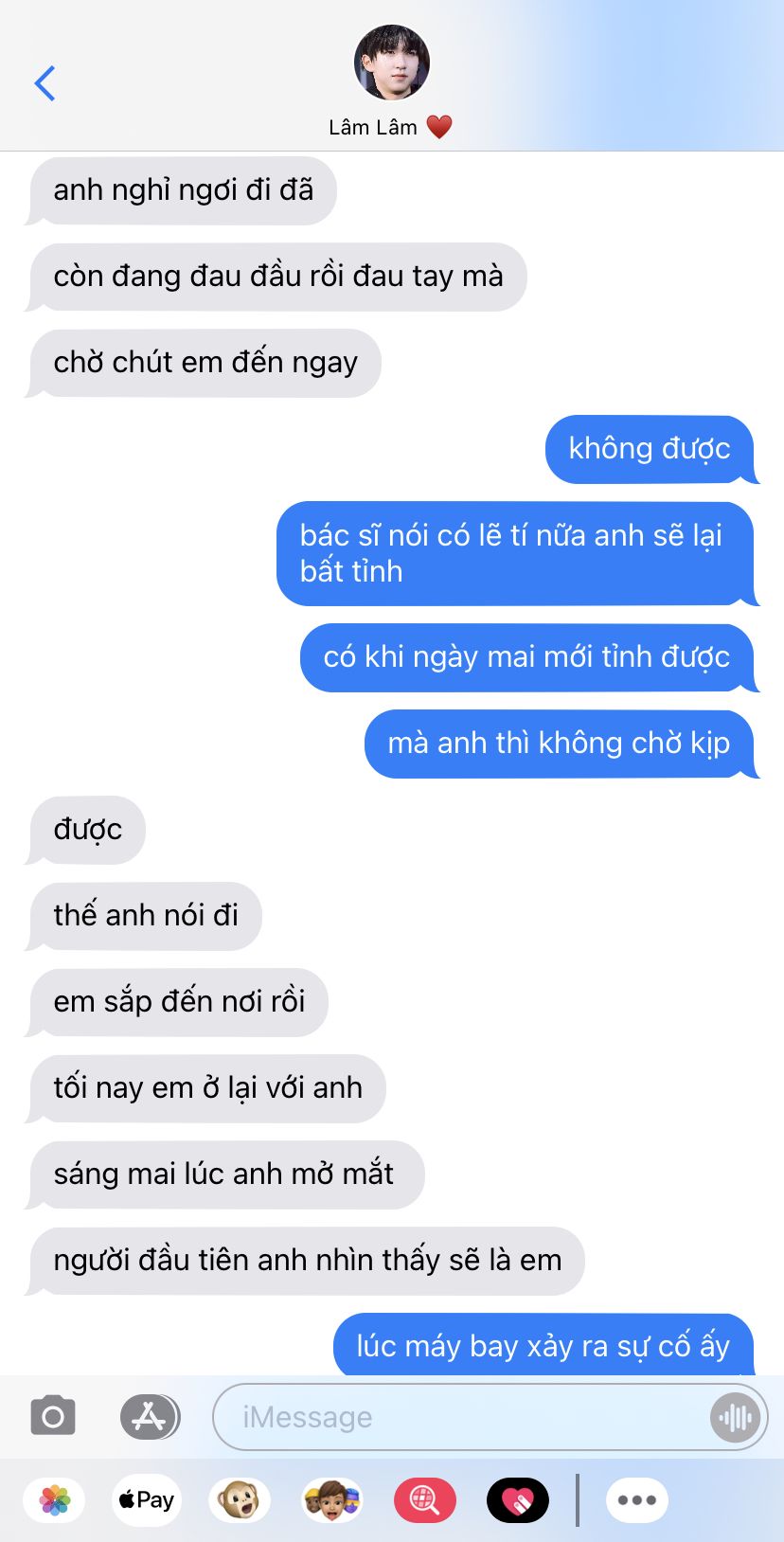784x1542 pixels.
Task: Tap the back chevron arrow
Action: [x=45, y=83]
